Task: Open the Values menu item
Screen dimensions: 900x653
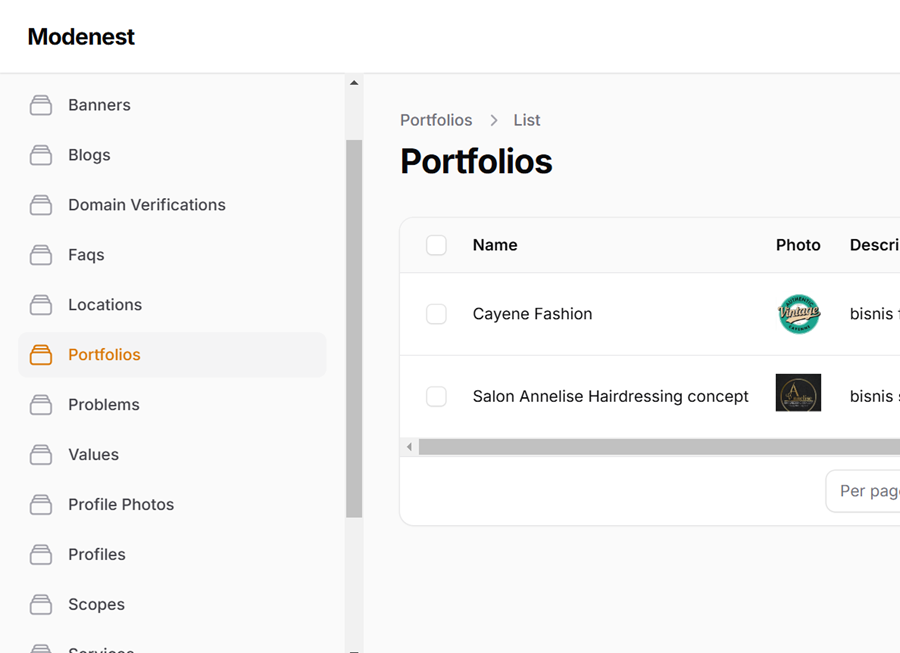Action: 93,455
